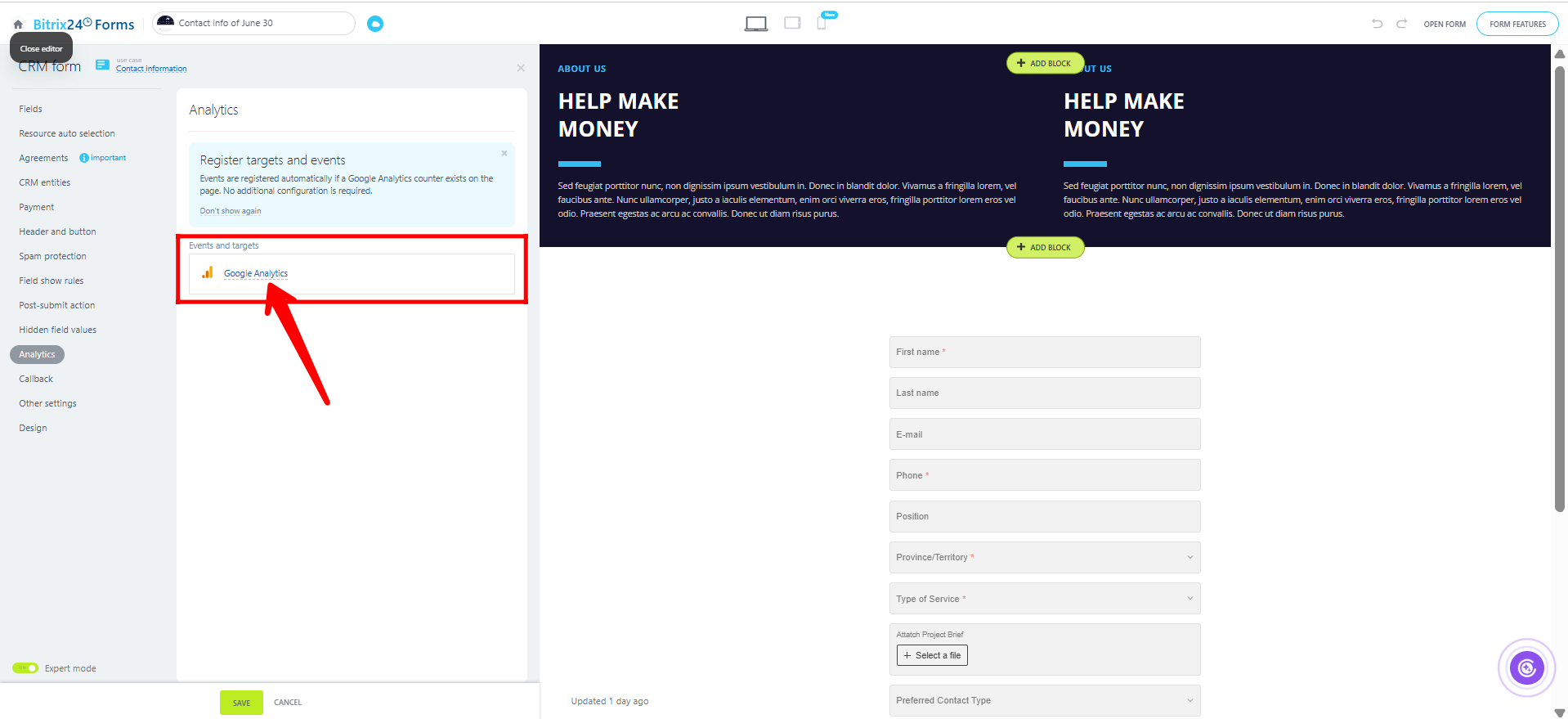Click the important info icon next to Agreements
The width and height of the screenshot is (1568, 719).
pos(83,158)
